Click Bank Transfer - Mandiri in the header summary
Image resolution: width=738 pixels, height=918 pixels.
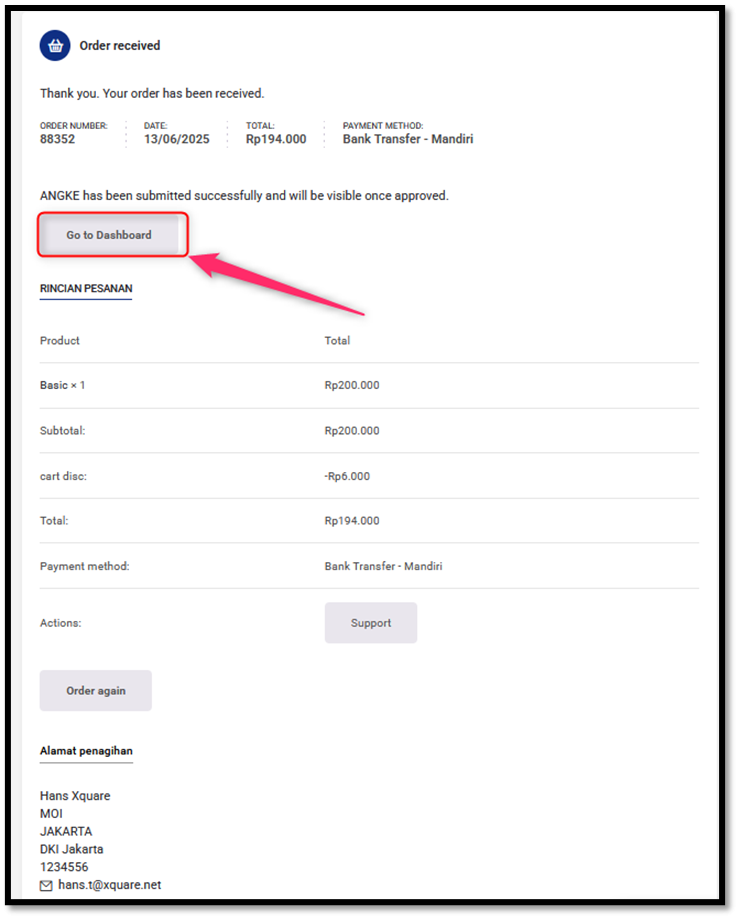pyautogui.click(x=408, y=139)
